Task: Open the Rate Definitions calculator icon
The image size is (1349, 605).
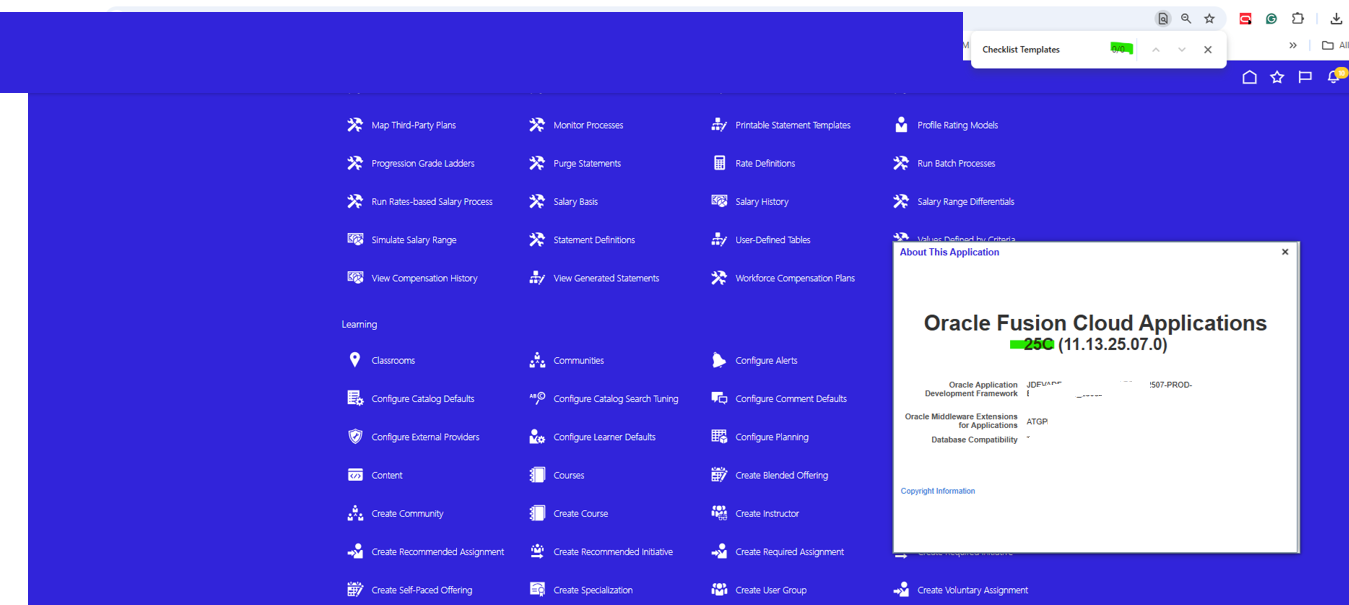Action: coord(719,163)
